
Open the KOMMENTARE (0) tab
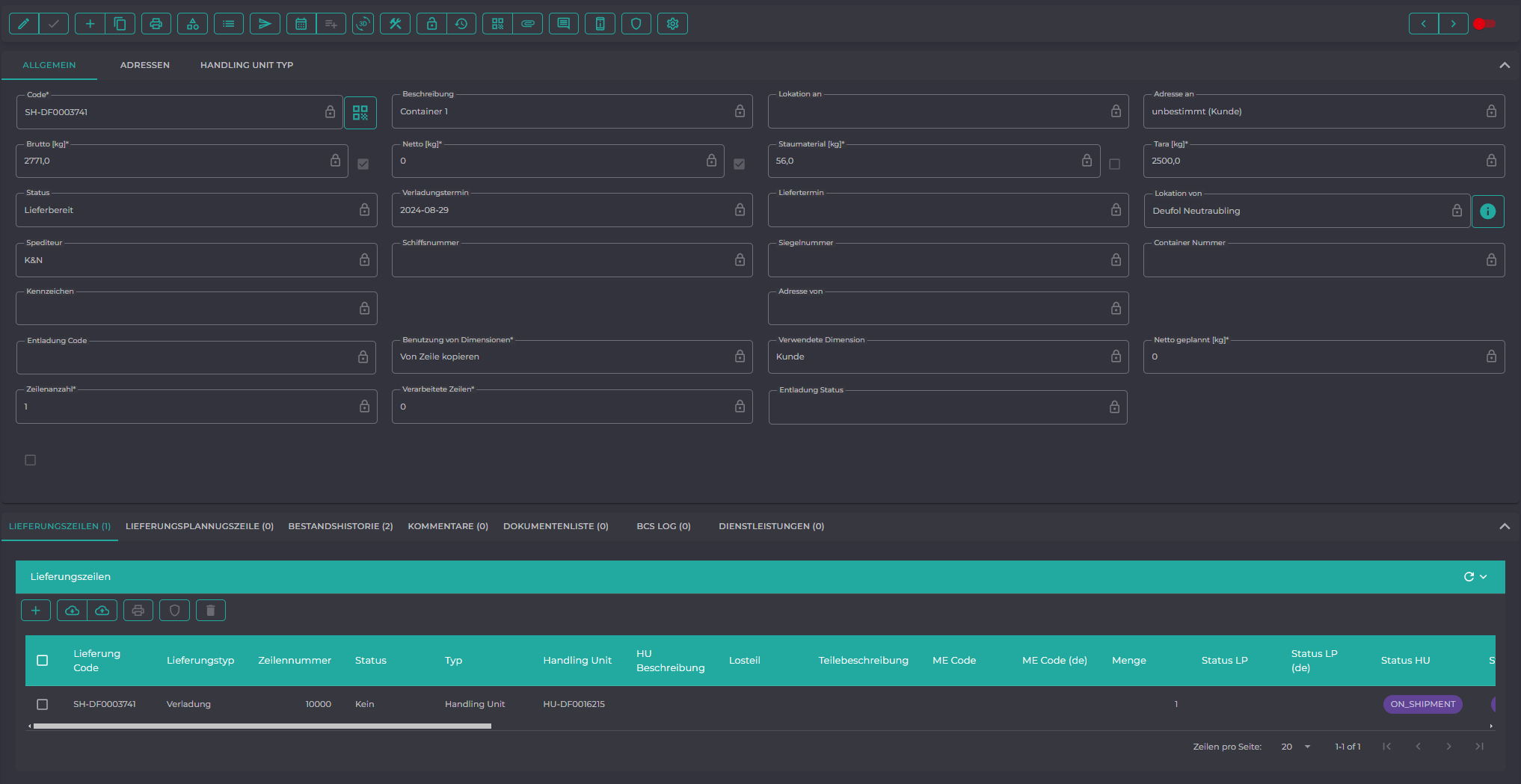point(448,527)
